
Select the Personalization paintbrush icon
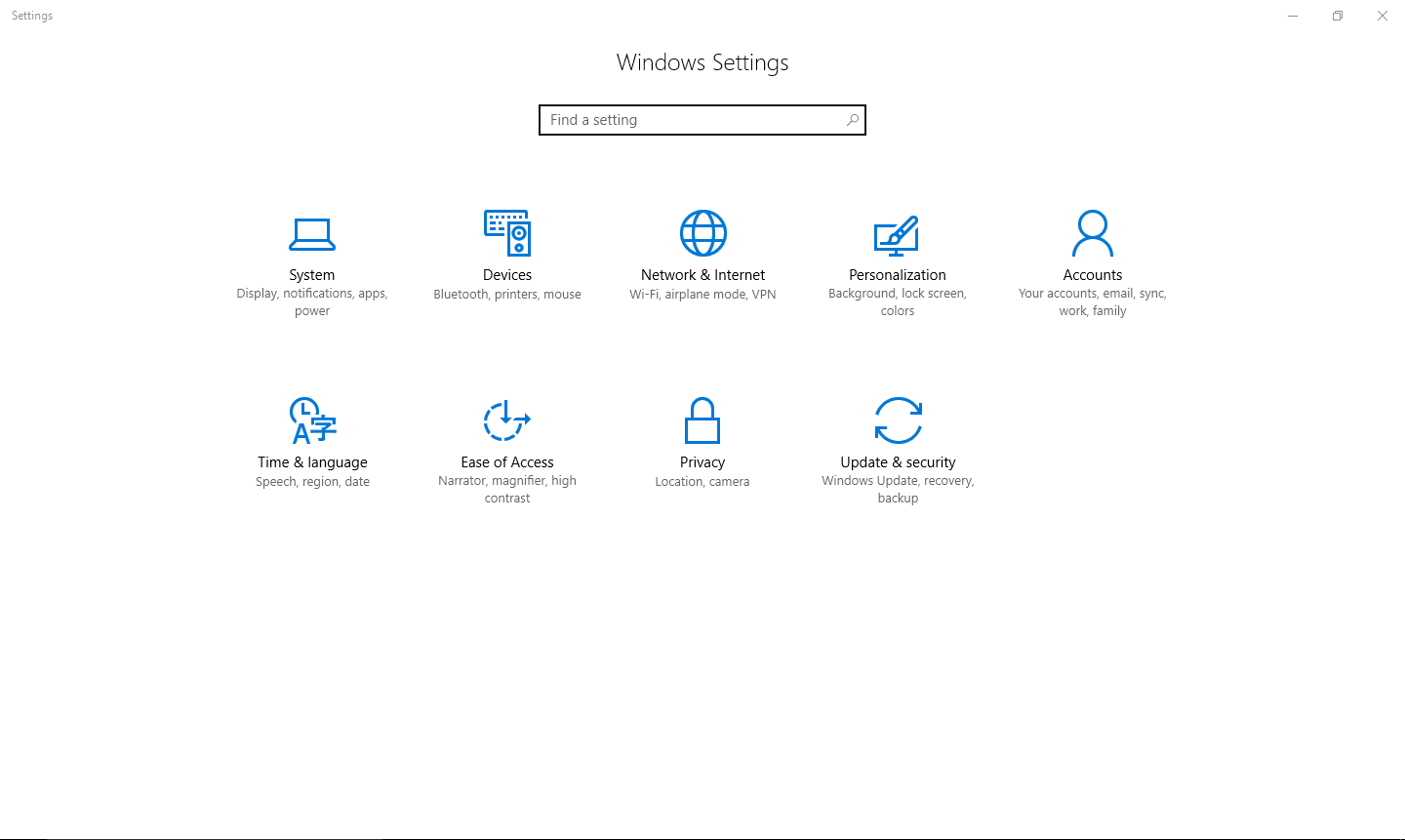(x=897, y=234)
